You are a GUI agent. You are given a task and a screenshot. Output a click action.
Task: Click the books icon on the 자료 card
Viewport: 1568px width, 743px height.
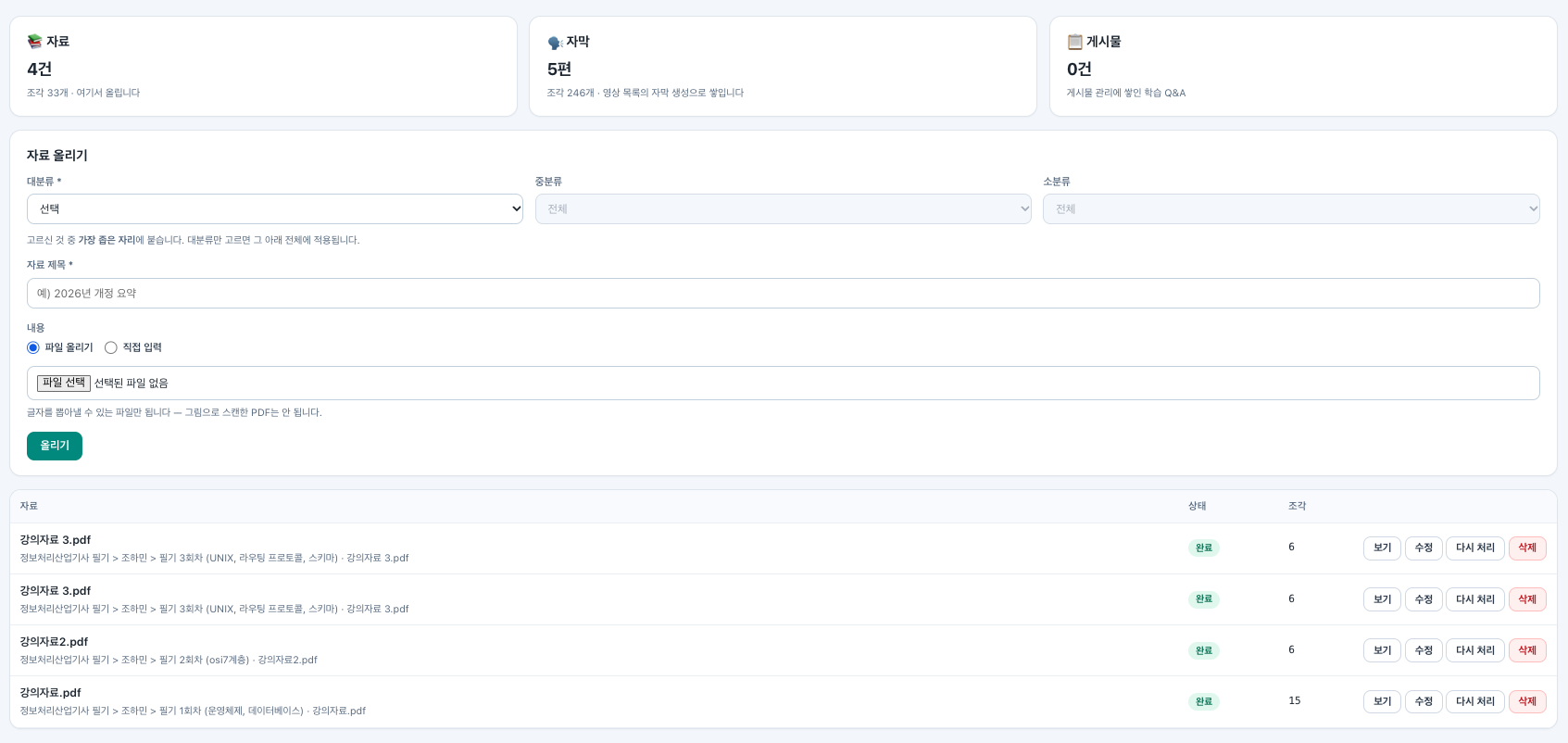34,42
